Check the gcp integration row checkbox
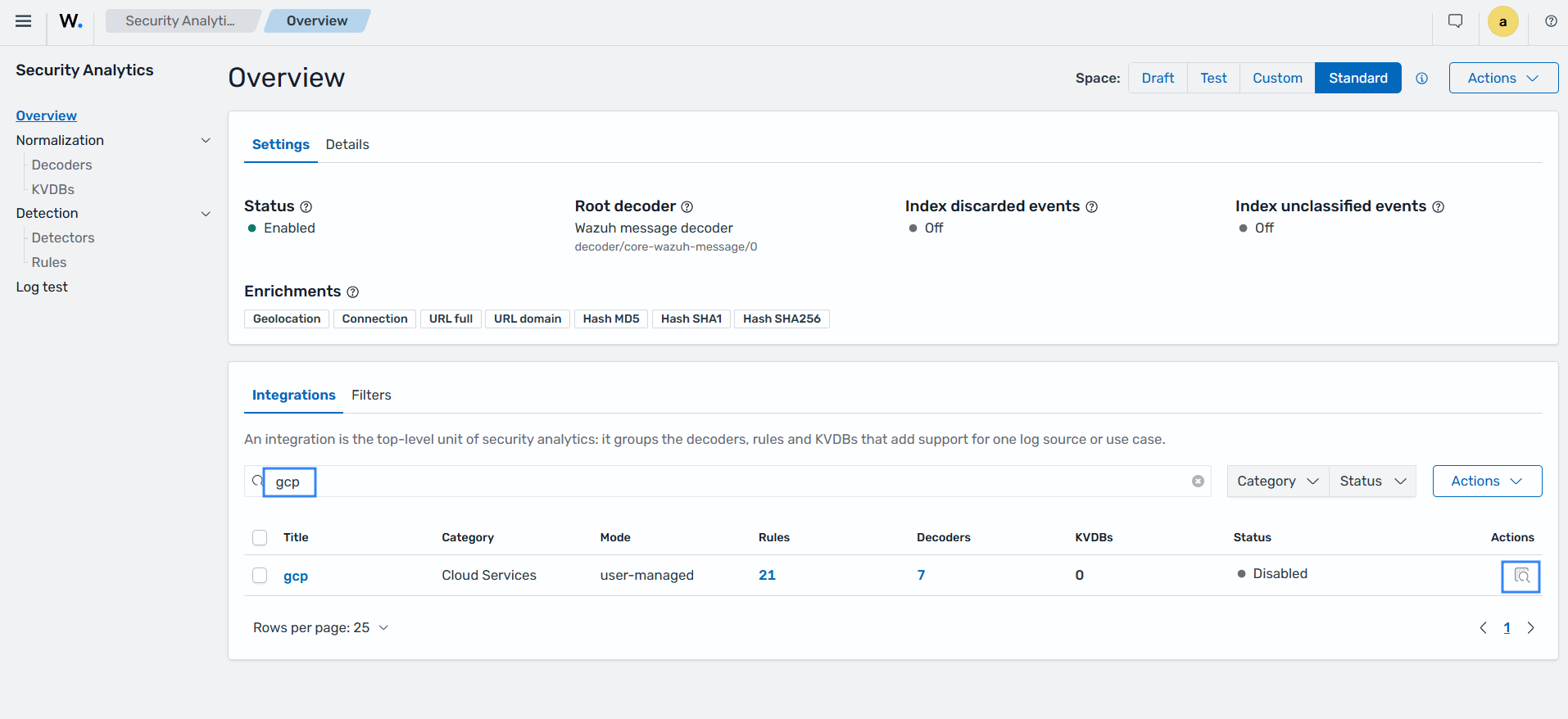This screenshot has height=719, width=1568. [x=260, y=576]
